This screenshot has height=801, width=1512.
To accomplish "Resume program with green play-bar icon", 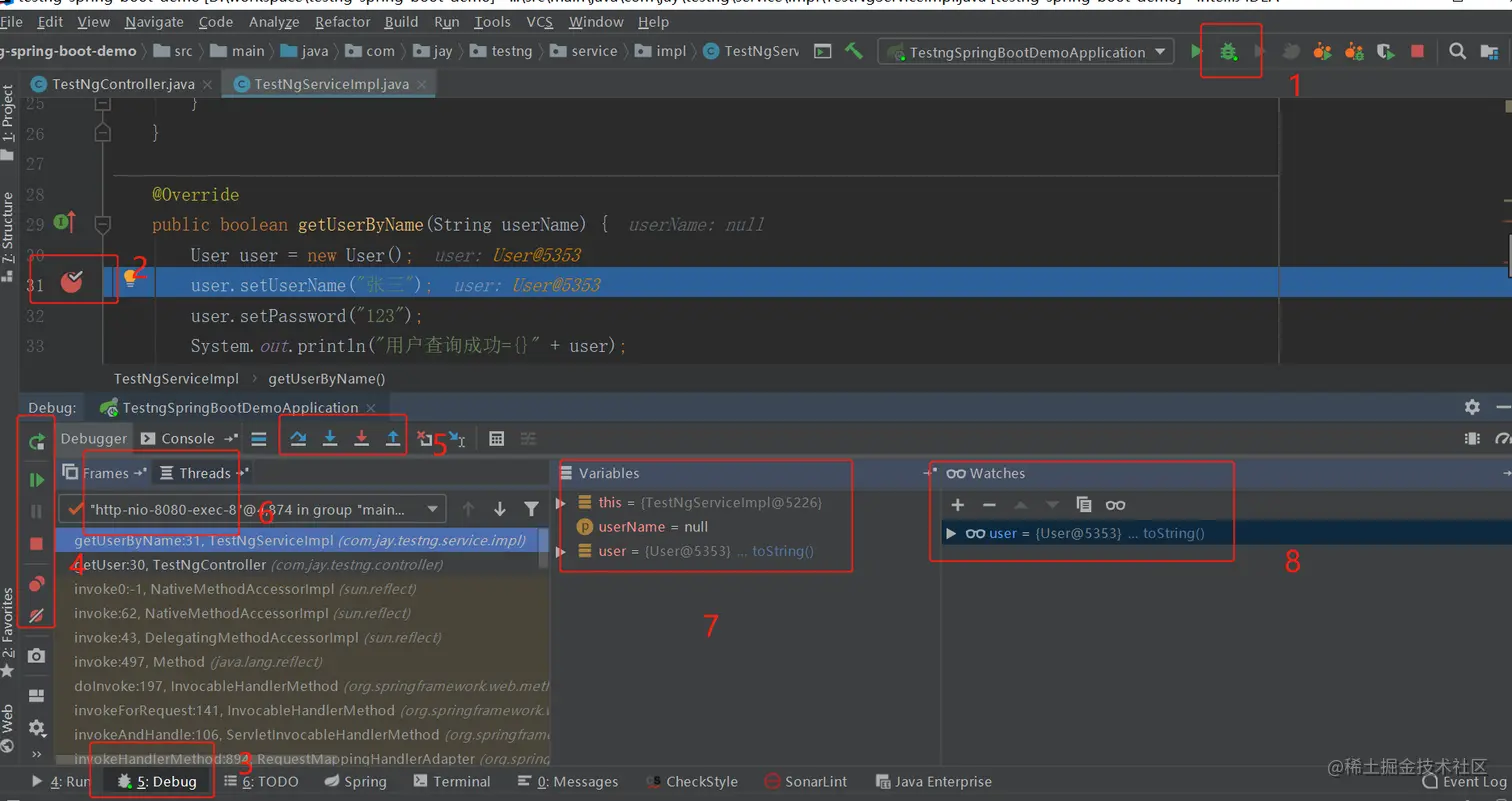I will coord(37,480).
